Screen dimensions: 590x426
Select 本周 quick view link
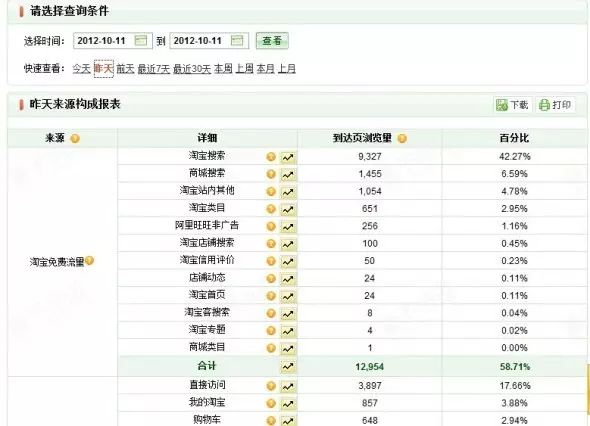click(x=223, y=68)
